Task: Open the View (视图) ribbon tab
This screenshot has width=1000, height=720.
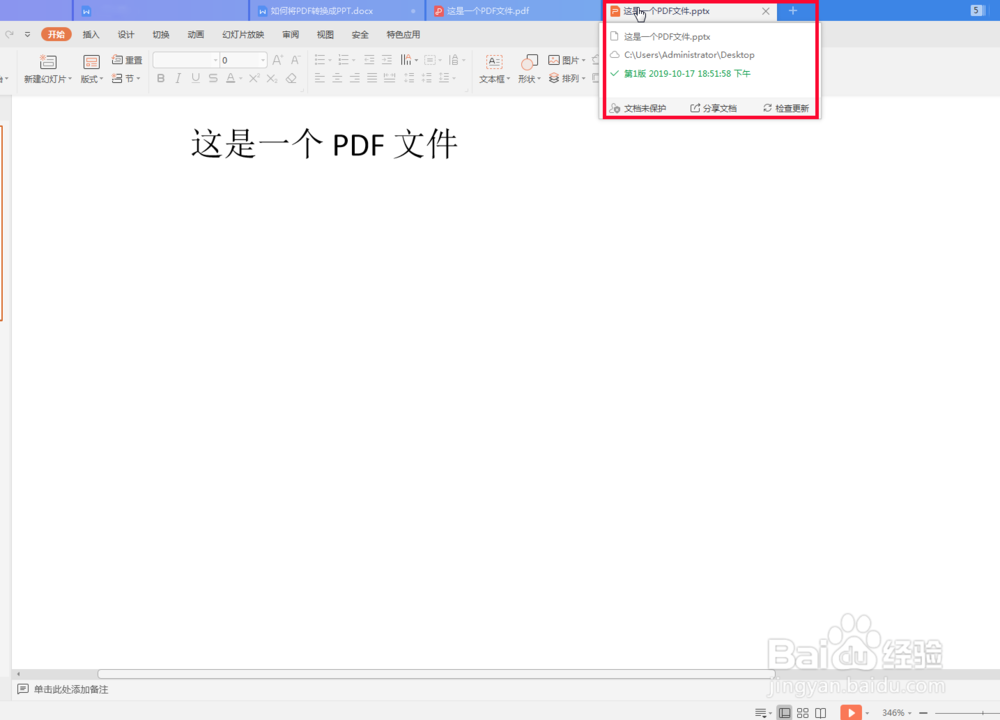Action: tap(325, 34)
